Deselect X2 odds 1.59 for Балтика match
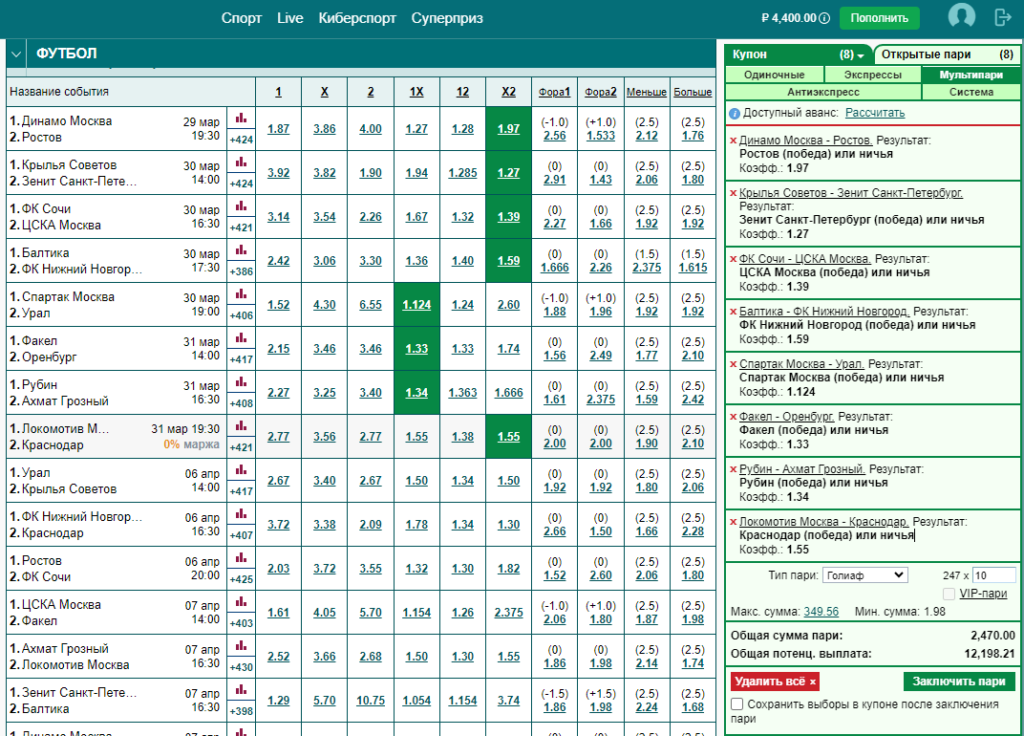 [x=509, y=261]
